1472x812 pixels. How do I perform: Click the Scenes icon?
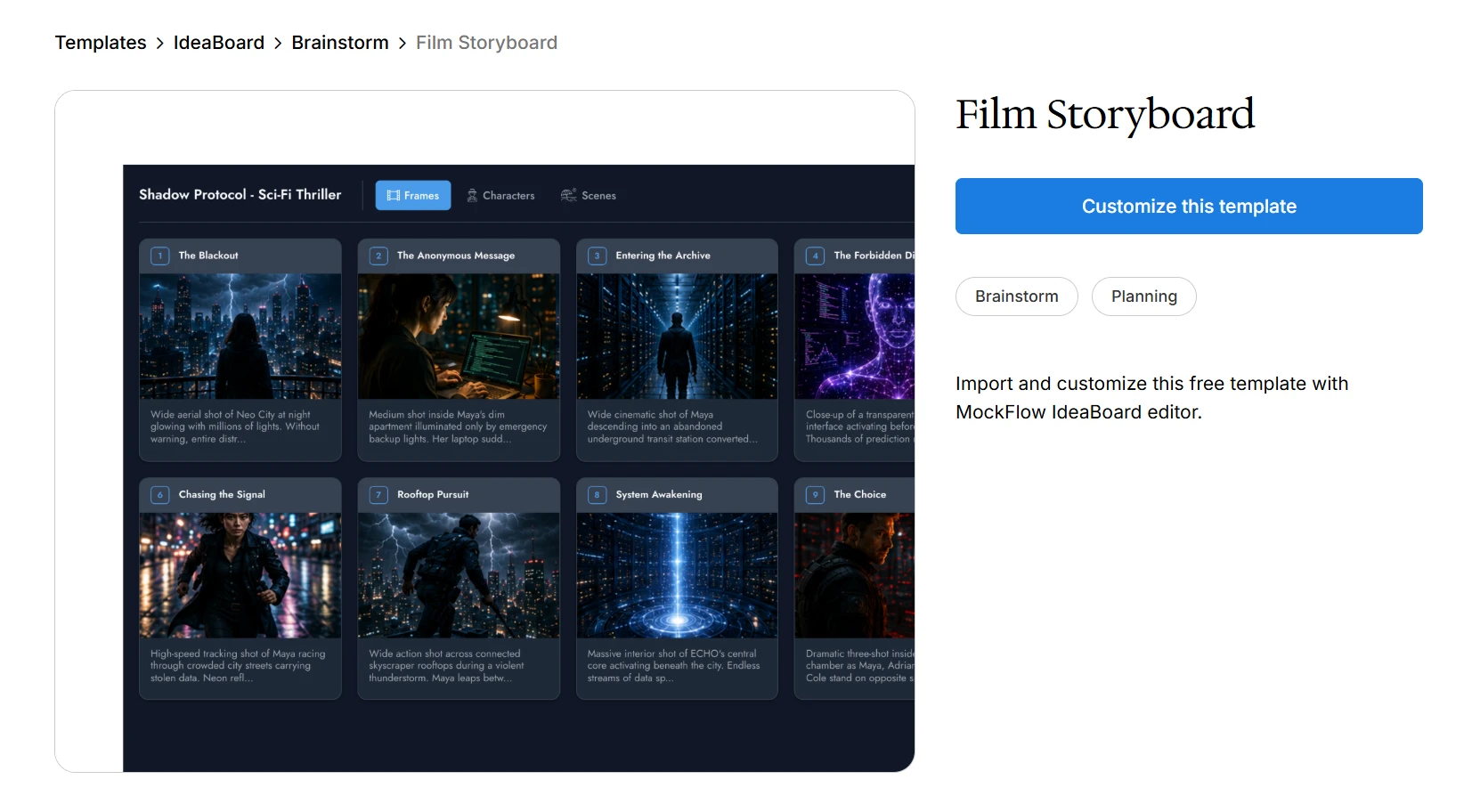tap(568, 195)
